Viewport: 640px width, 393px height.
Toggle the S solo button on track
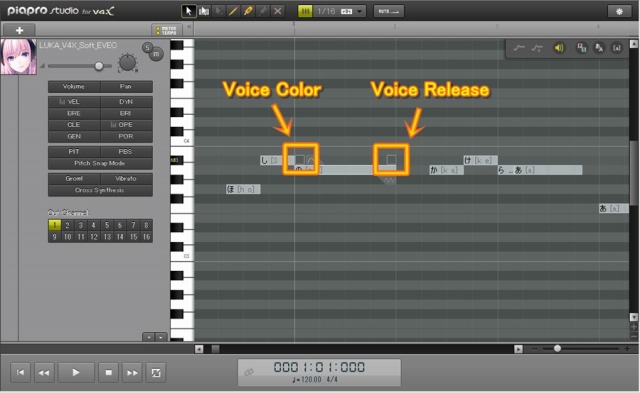pyautogui.click(x=148, y=47)
